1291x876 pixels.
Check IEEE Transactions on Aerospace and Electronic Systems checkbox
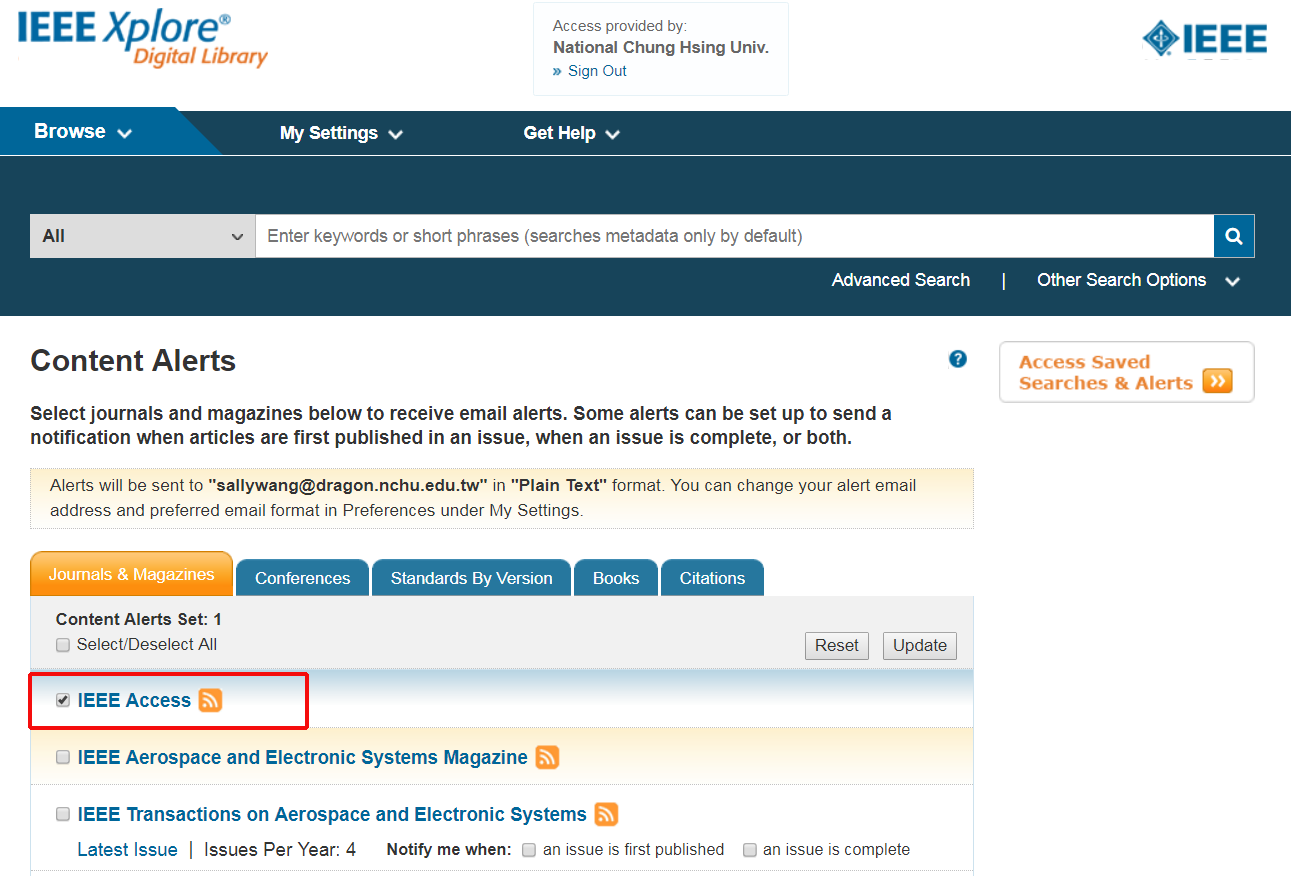coord(63,814)
